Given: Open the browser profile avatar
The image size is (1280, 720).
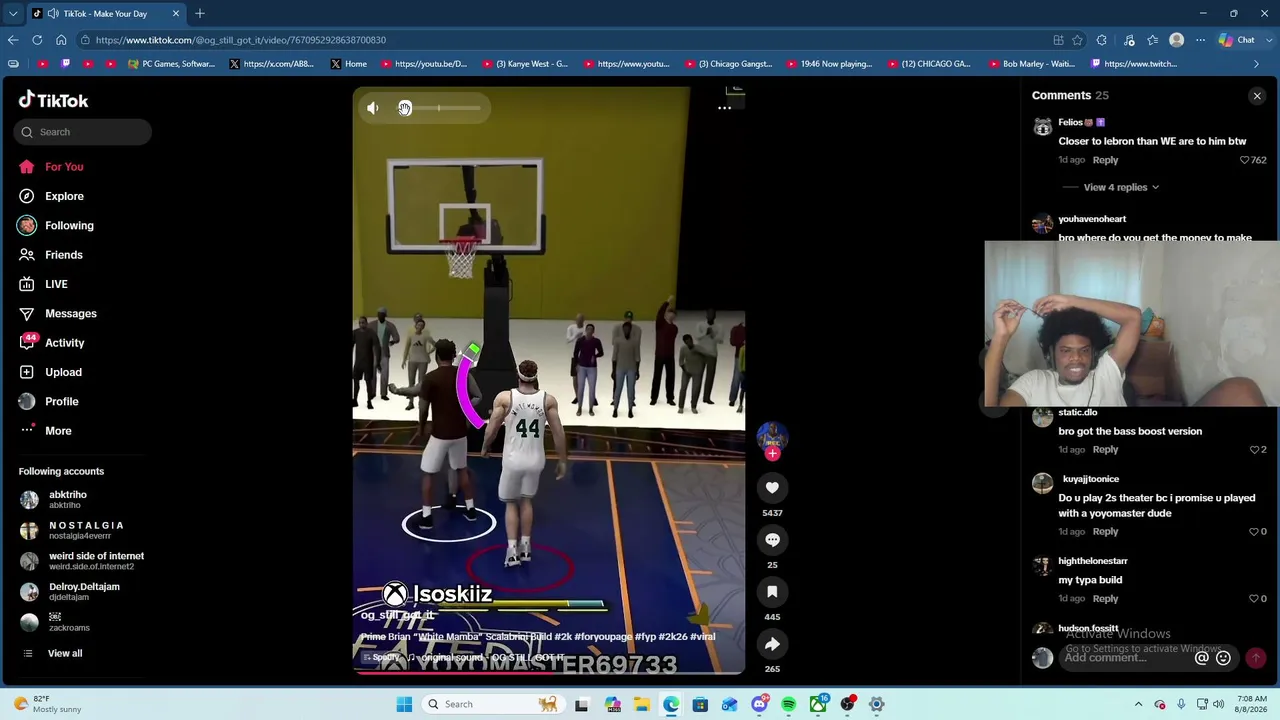Looking at the screenshot, I should (1176, 40).
